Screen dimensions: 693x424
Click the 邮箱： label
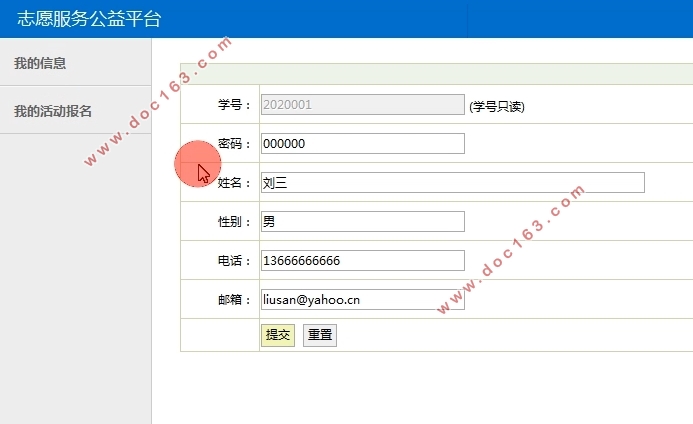pyautogui.click(x=235, y=300)
